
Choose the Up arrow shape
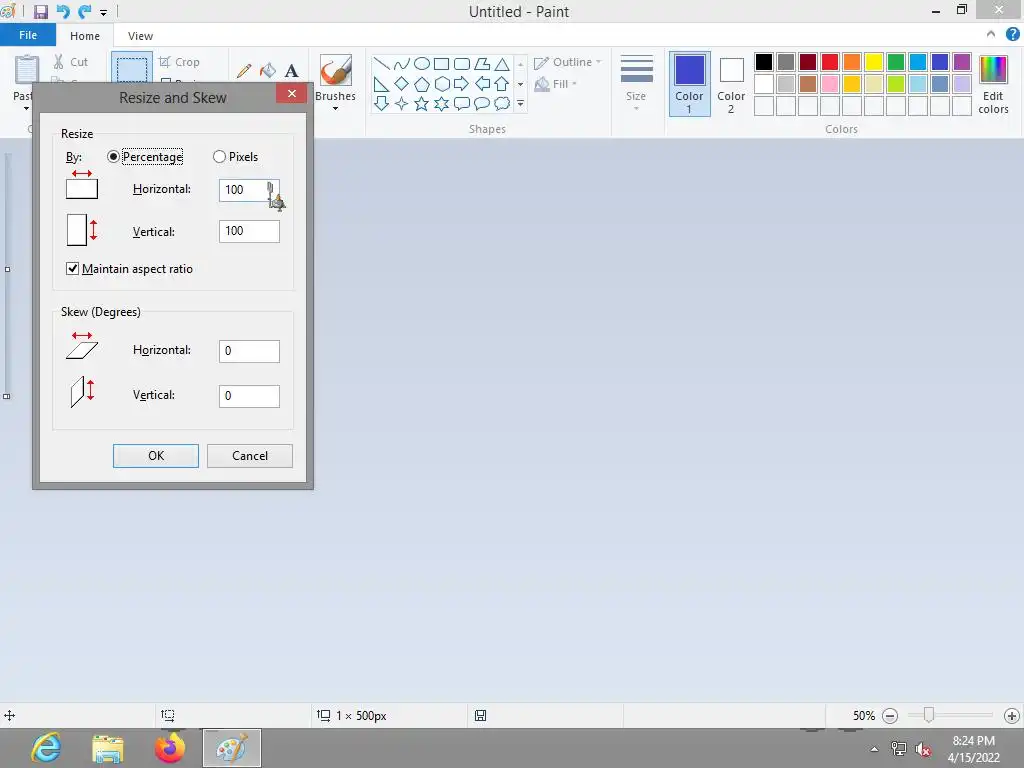(x=502, y=84)
